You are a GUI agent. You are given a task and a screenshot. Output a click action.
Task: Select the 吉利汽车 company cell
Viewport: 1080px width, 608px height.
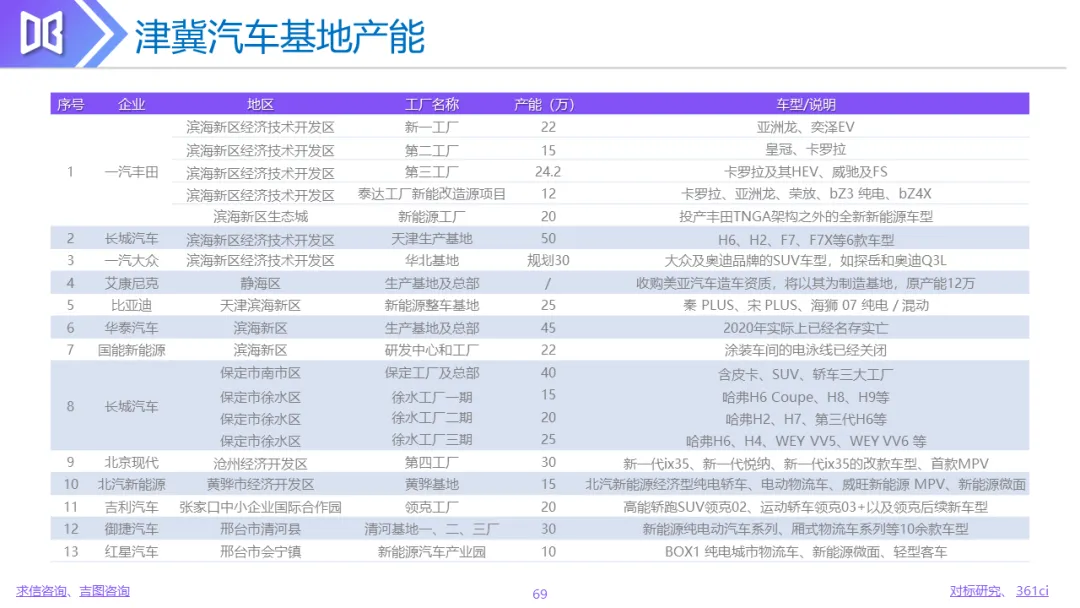click(x=131, y=507)
